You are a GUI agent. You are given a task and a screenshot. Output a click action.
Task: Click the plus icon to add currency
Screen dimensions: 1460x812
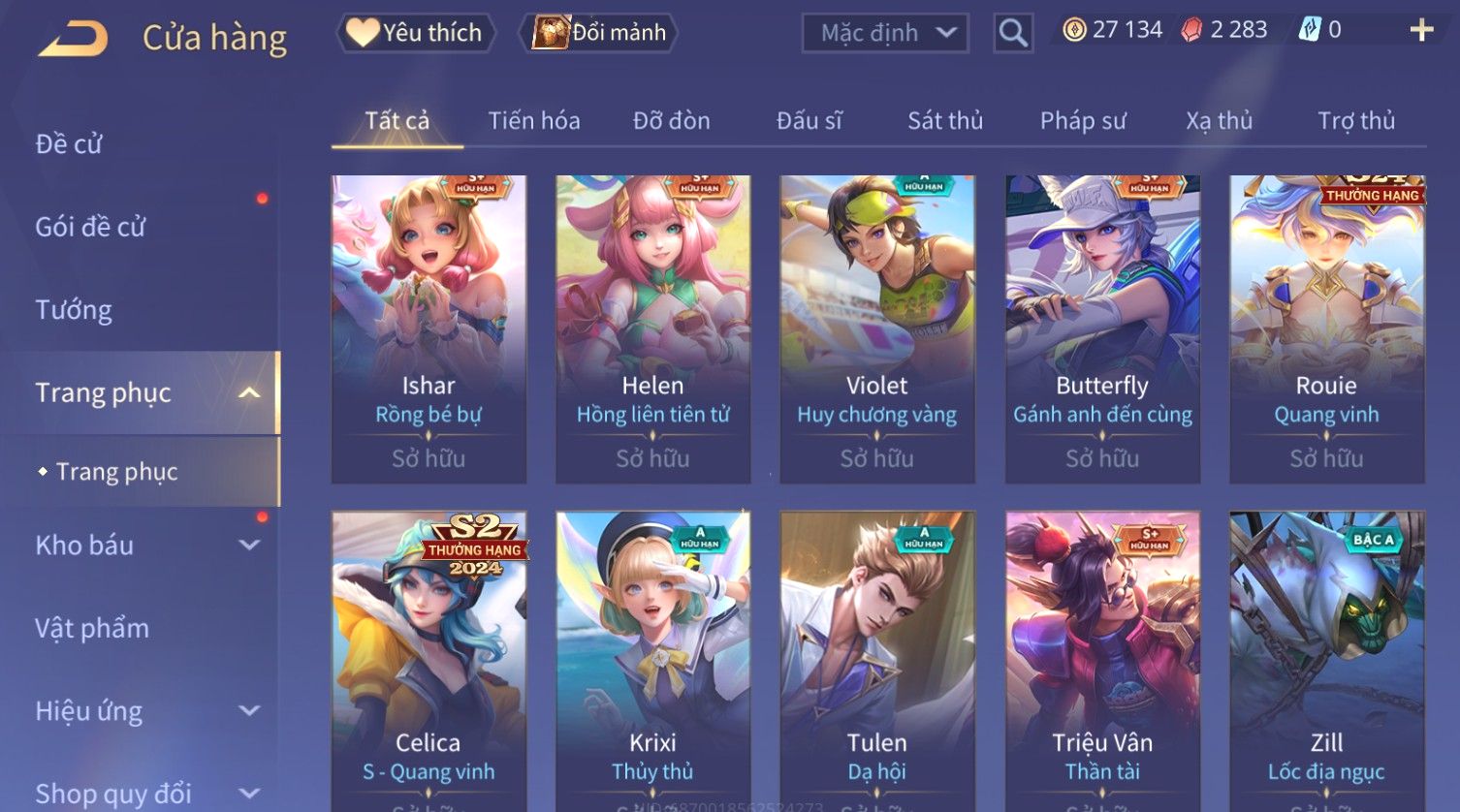point(1421,31)
